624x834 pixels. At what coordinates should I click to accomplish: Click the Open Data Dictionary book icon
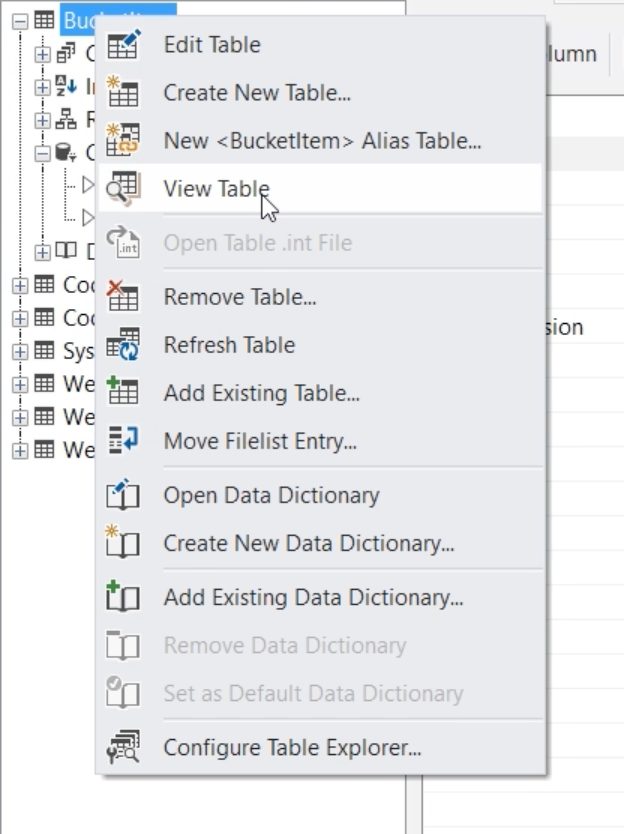click(123, 495)
